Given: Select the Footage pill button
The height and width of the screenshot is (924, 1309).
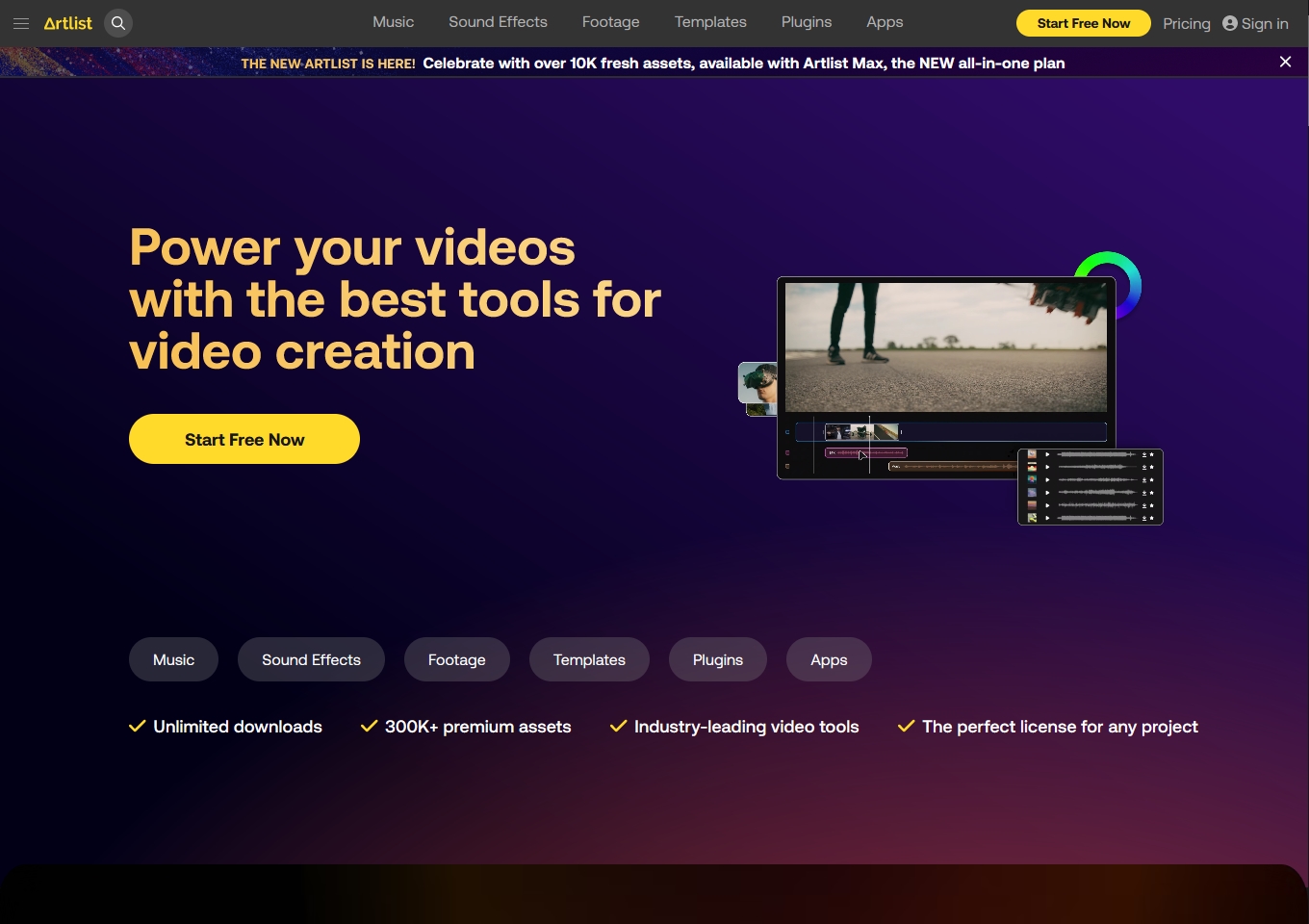Looking at the screenshot, I should pos(457,659).
